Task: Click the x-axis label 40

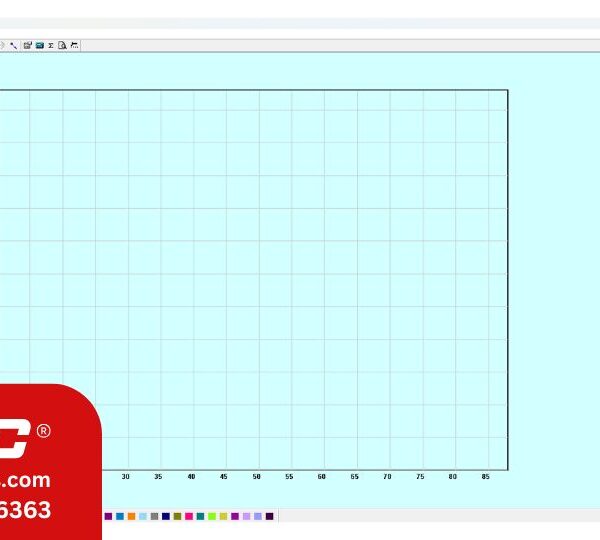Action: [x=191, y=476]
